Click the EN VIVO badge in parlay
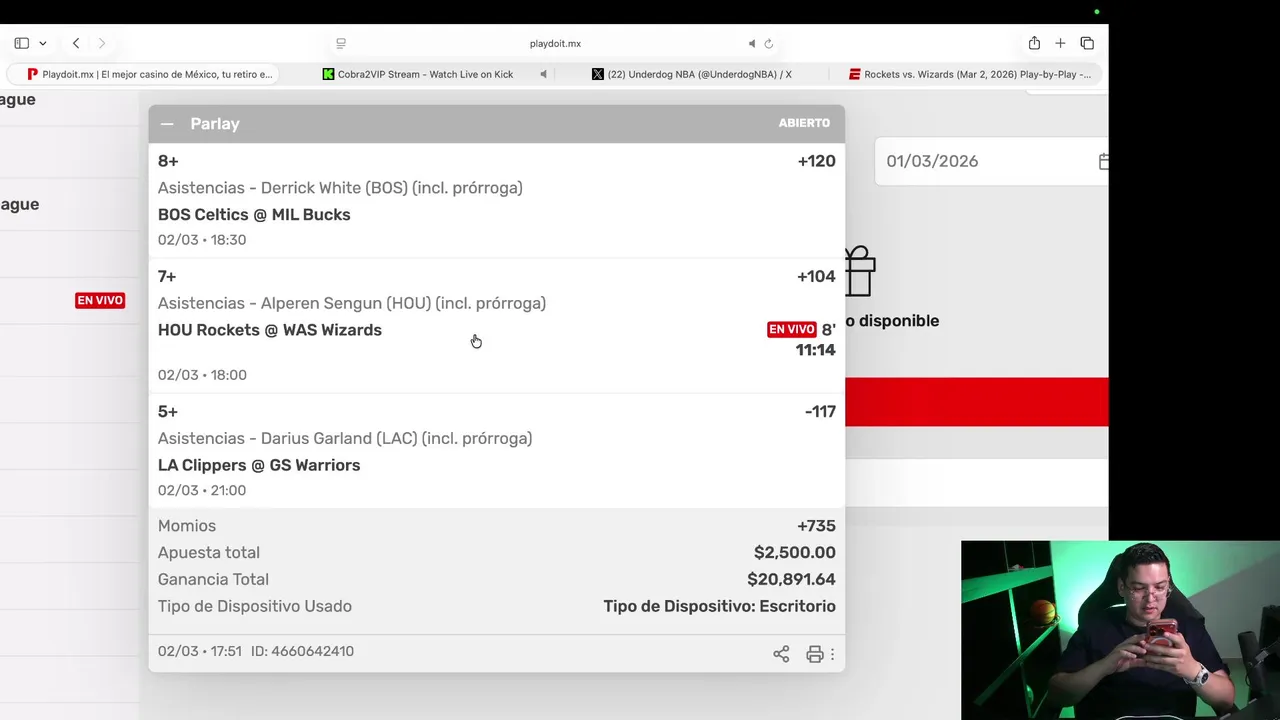This screenshot has width=1280, height=720. tap(792, 329)
